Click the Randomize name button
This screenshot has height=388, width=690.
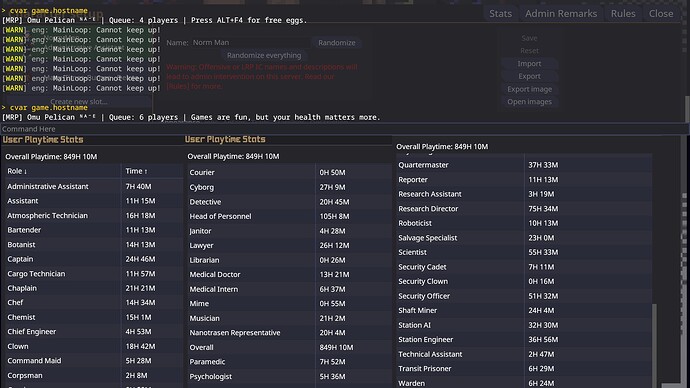click(x=337, y=43)
